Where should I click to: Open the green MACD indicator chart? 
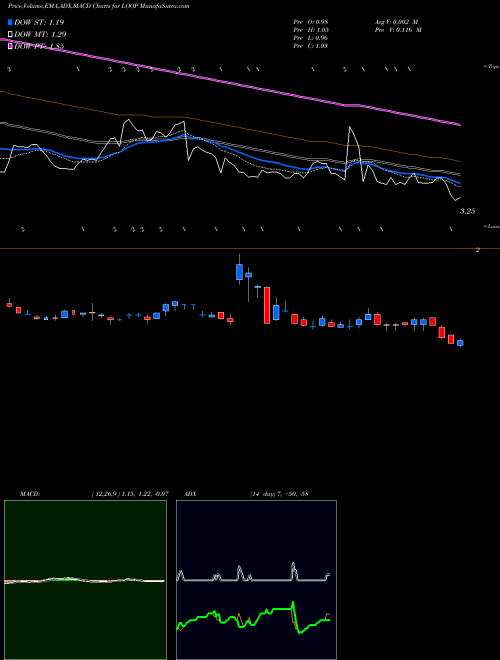[85, 580]
